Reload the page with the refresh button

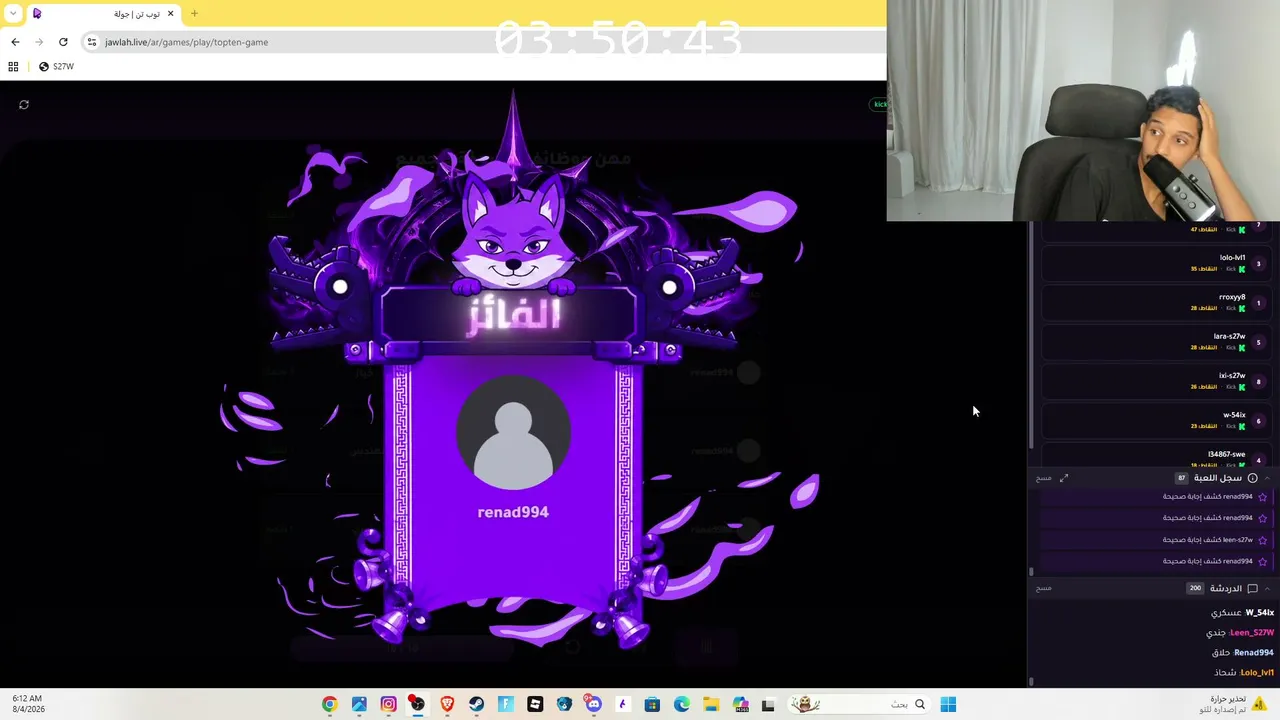[x=63, y=42]
